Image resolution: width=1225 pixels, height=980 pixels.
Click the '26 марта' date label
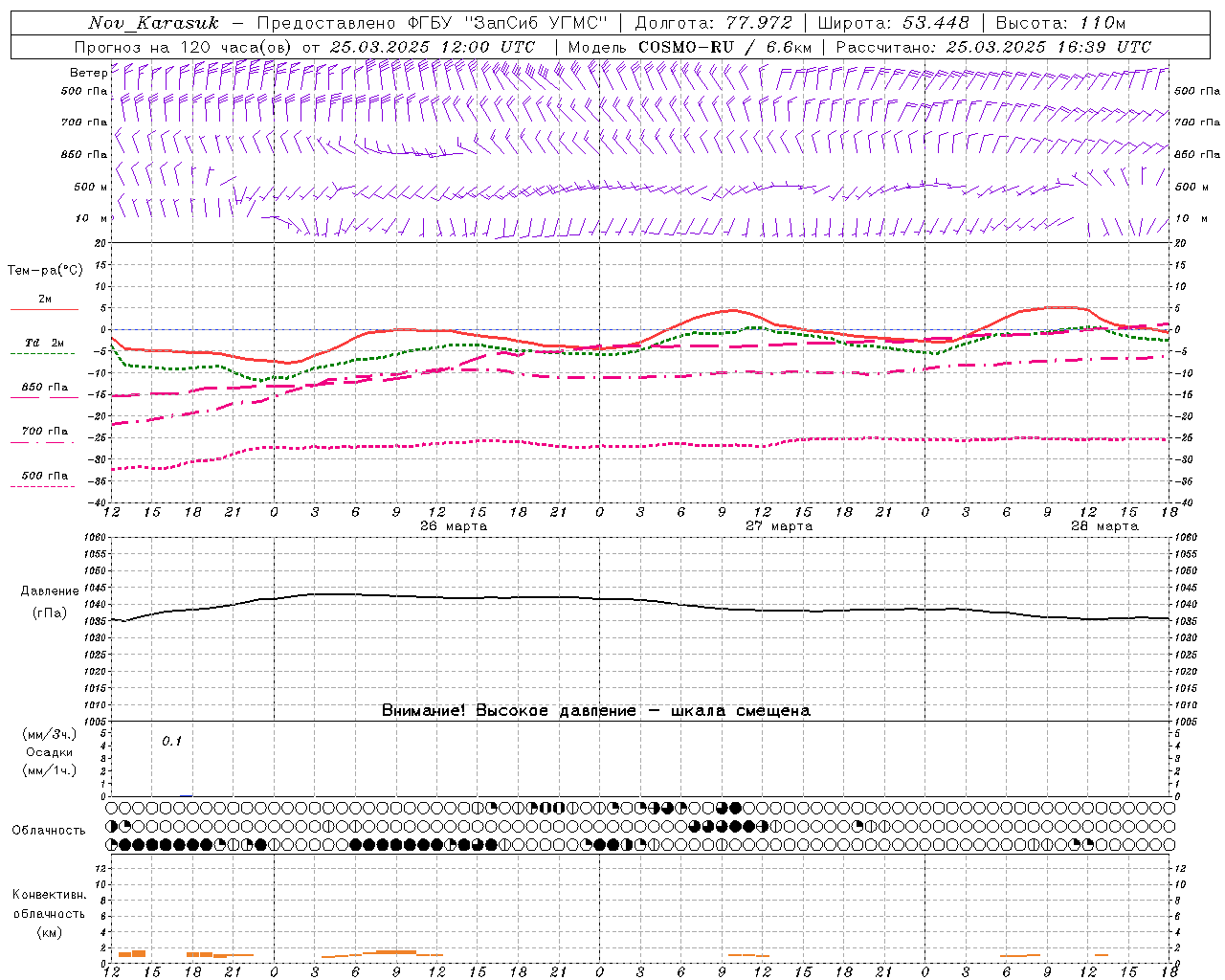click(x=454, y=526)
